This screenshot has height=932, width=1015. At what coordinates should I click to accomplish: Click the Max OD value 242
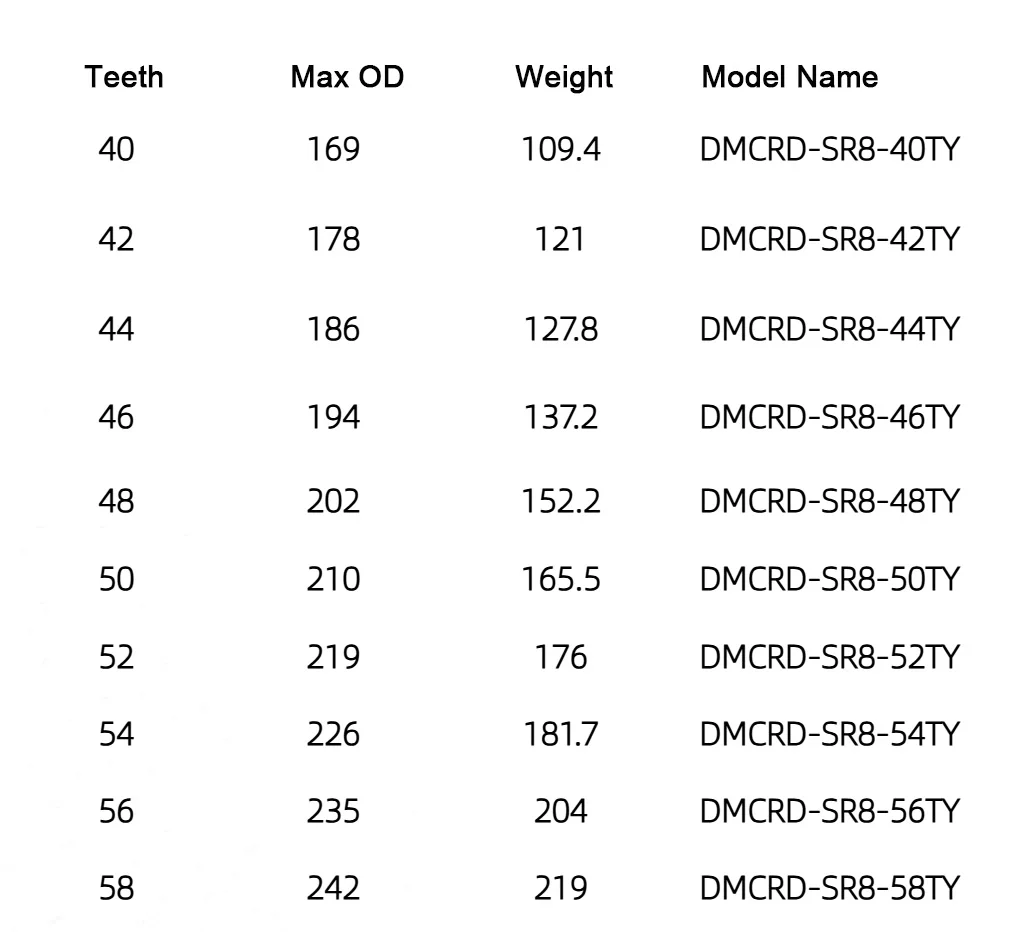pos(333,888)
